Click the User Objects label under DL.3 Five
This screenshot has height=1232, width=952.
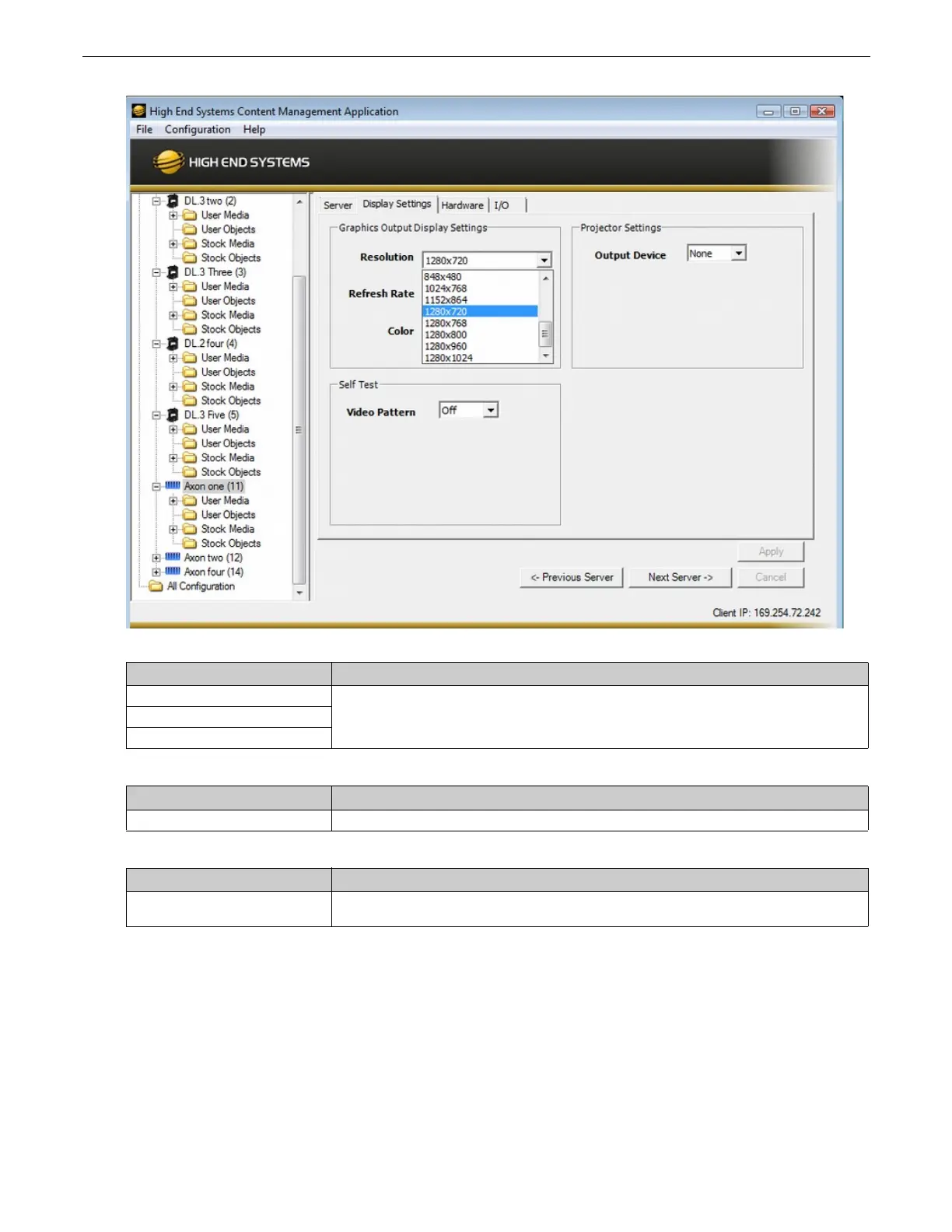228,443
